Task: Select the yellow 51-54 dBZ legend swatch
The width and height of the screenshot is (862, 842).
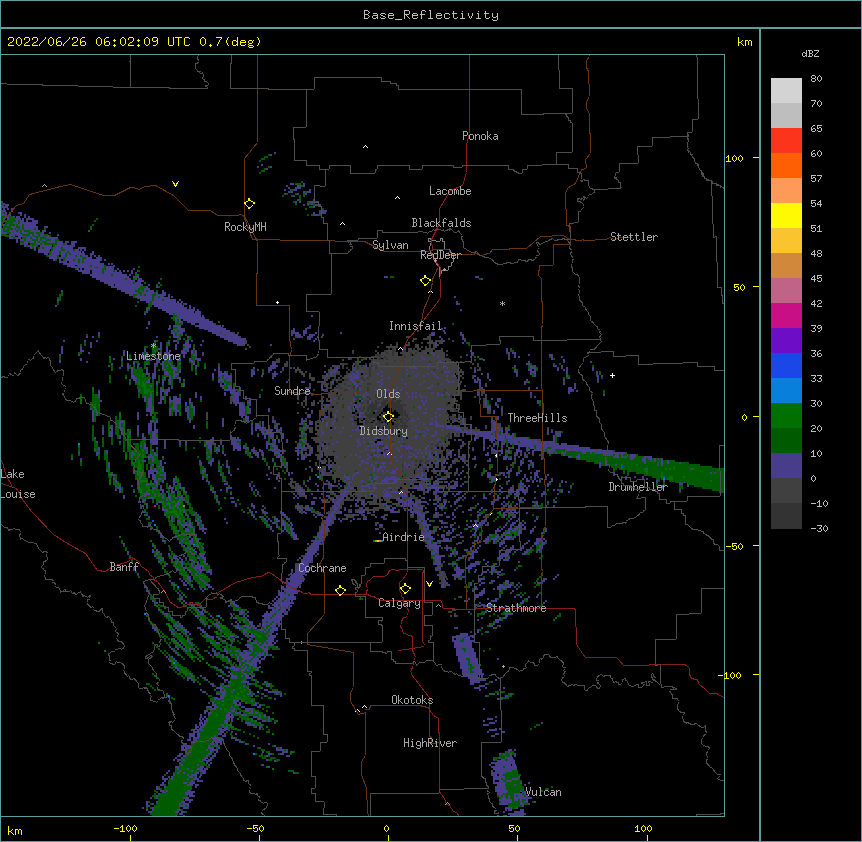Action: (786, 216)
